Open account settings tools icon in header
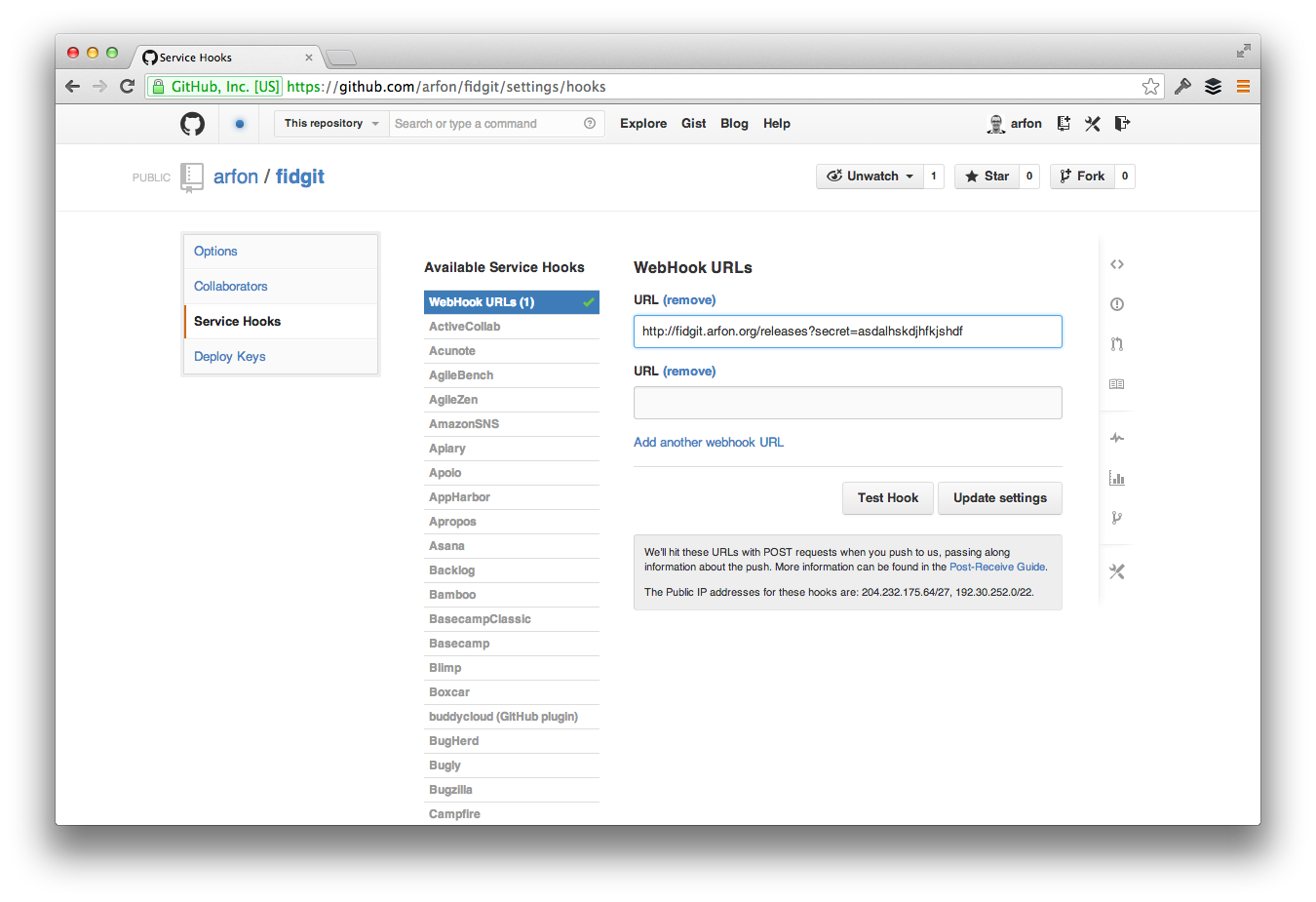 pos(1093,124)
